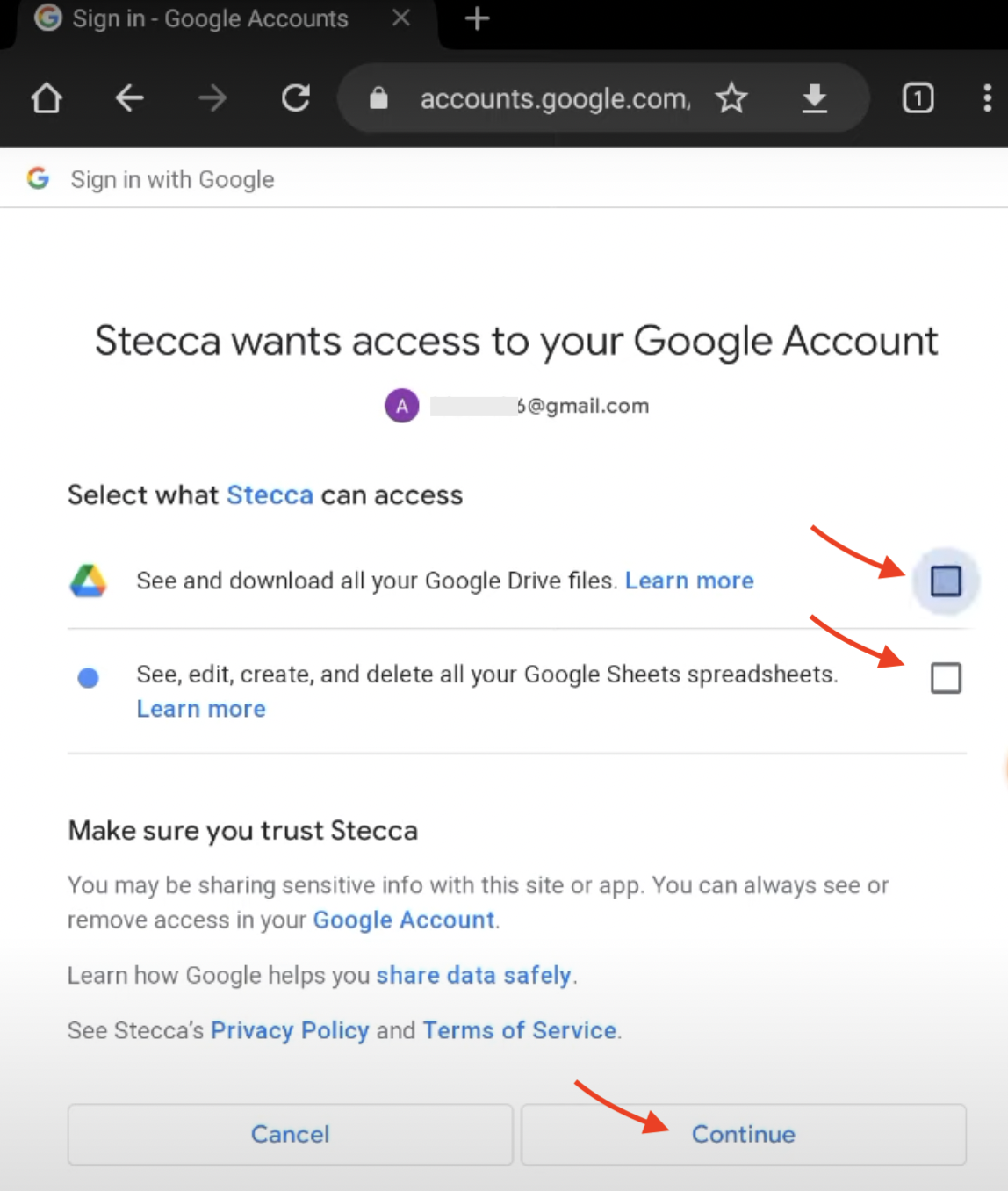Click the Google Account link
Image resolution: width=1008 pixels, height=1191 pixels.
click(404, 920)
